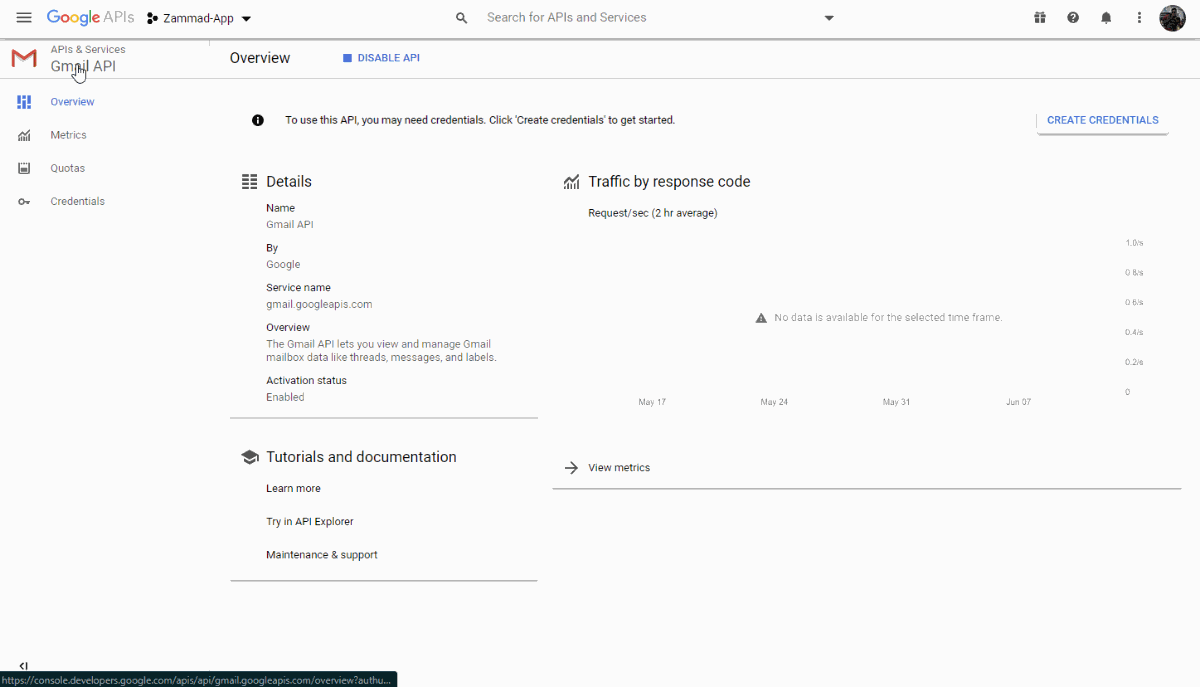Screen dimensions: 1200x687
Task: Click the search magnifier icon
Action: pos(461,18)
